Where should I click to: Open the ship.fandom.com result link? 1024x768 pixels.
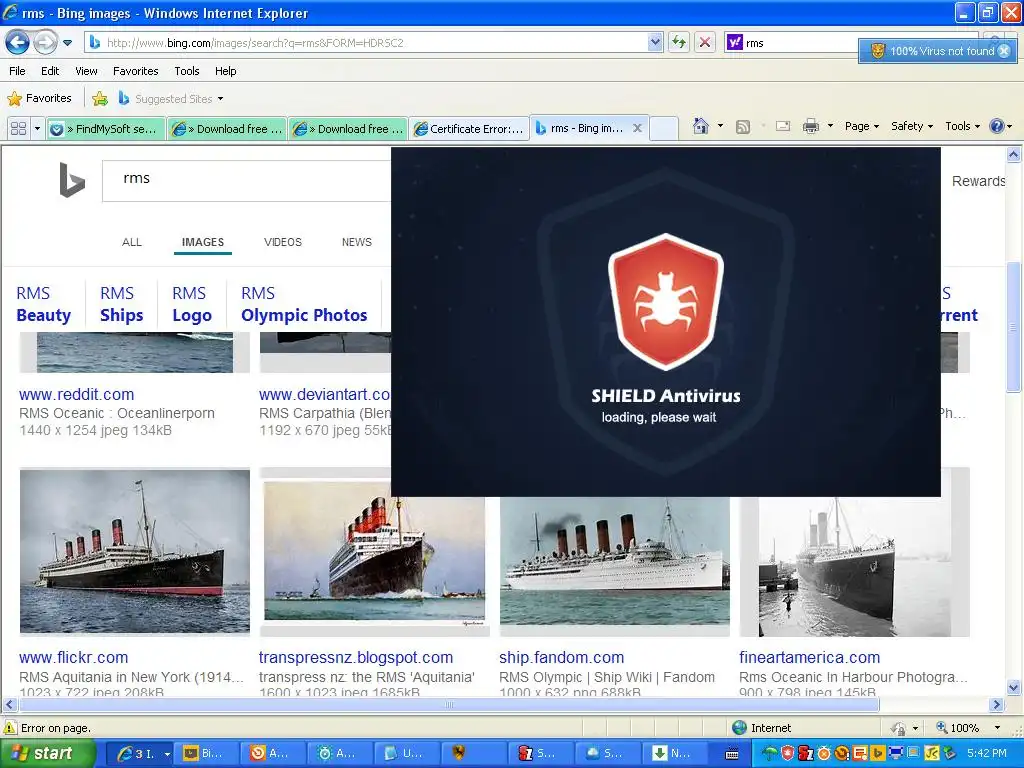click(562, 658)
